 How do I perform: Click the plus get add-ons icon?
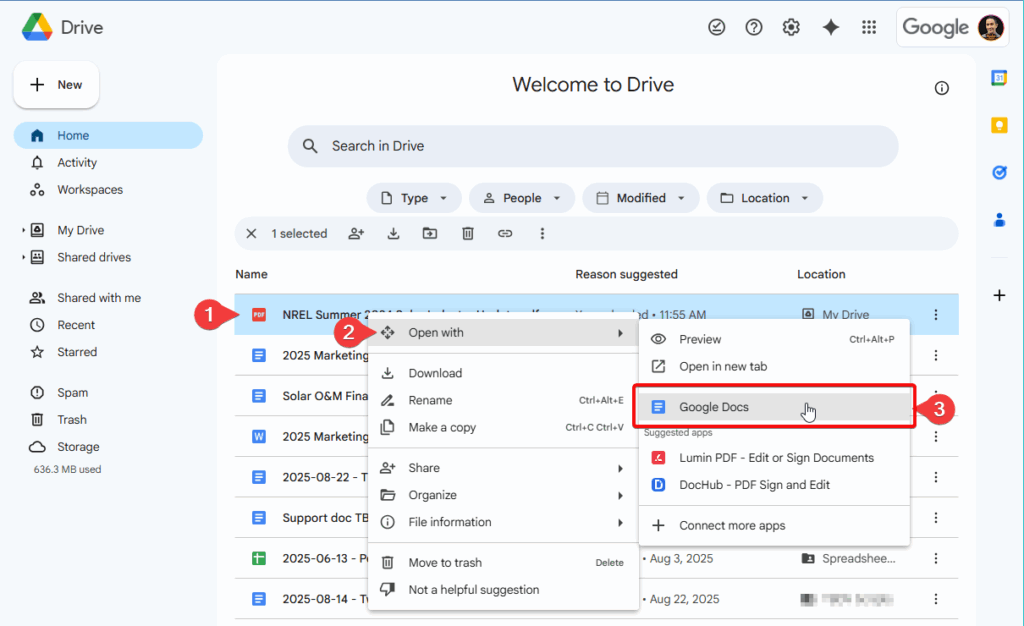point(999,296)
